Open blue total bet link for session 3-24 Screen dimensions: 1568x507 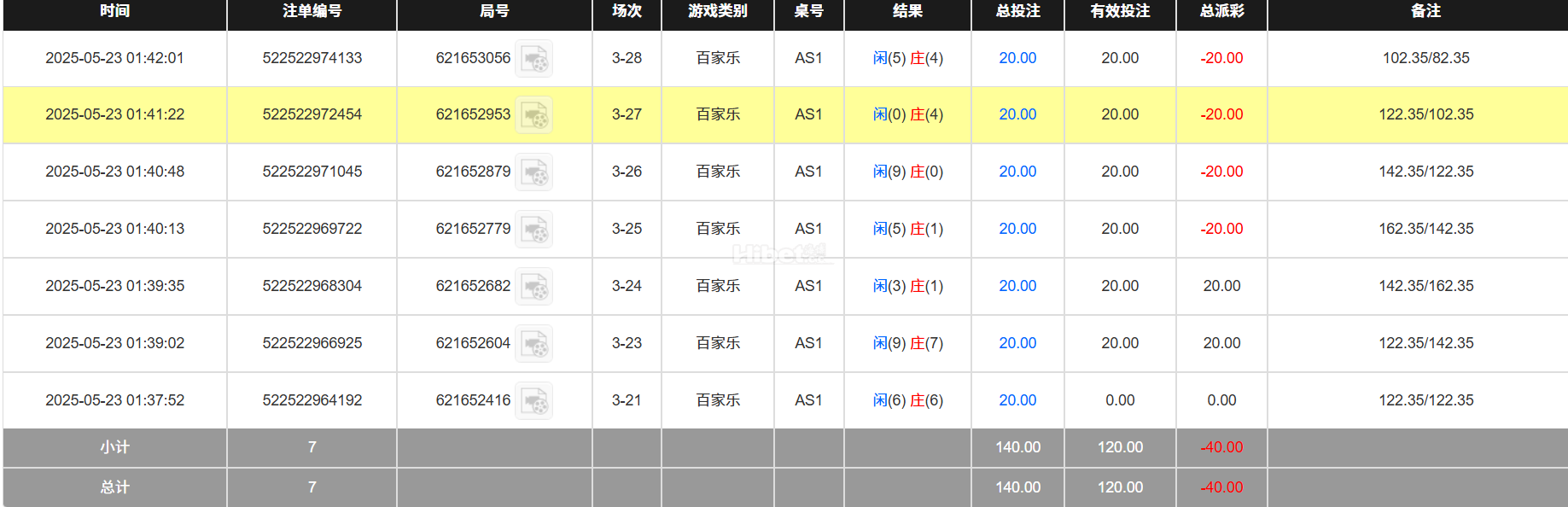coord(1017,286)
